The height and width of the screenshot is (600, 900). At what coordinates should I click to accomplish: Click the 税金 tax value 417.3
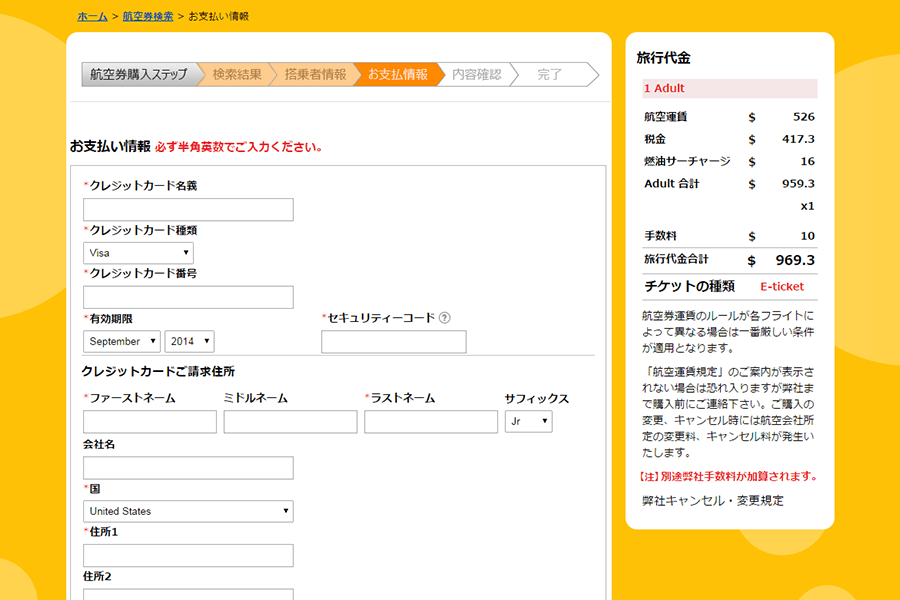pyautogui.click(x=798, y=139)
